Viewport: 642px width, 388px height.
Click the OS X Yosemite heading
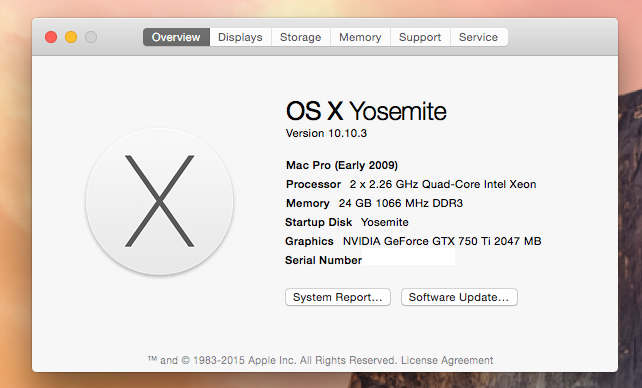[366, 111]
